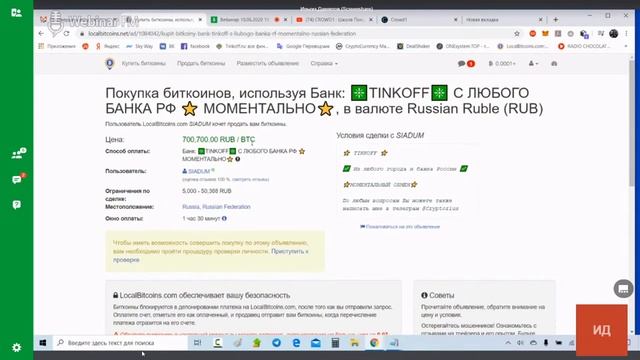This screenshot has height=360, width=640.
Task: Open the chat messages icon in green sidebar
Action: (x=18, y=179)
